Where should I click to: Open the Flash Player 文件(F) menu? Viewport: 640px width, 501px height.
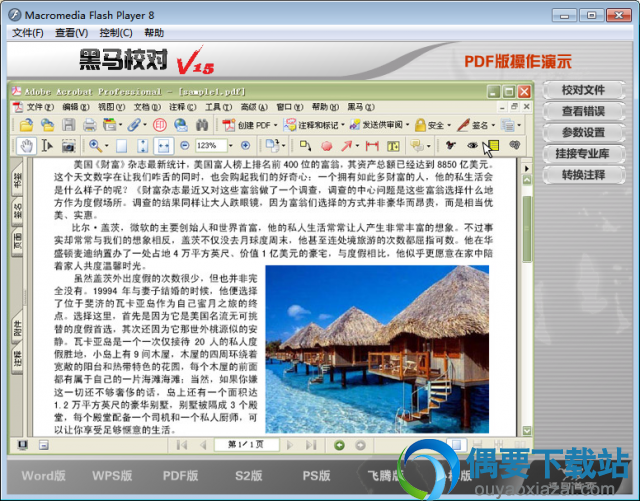click(28, 33)
